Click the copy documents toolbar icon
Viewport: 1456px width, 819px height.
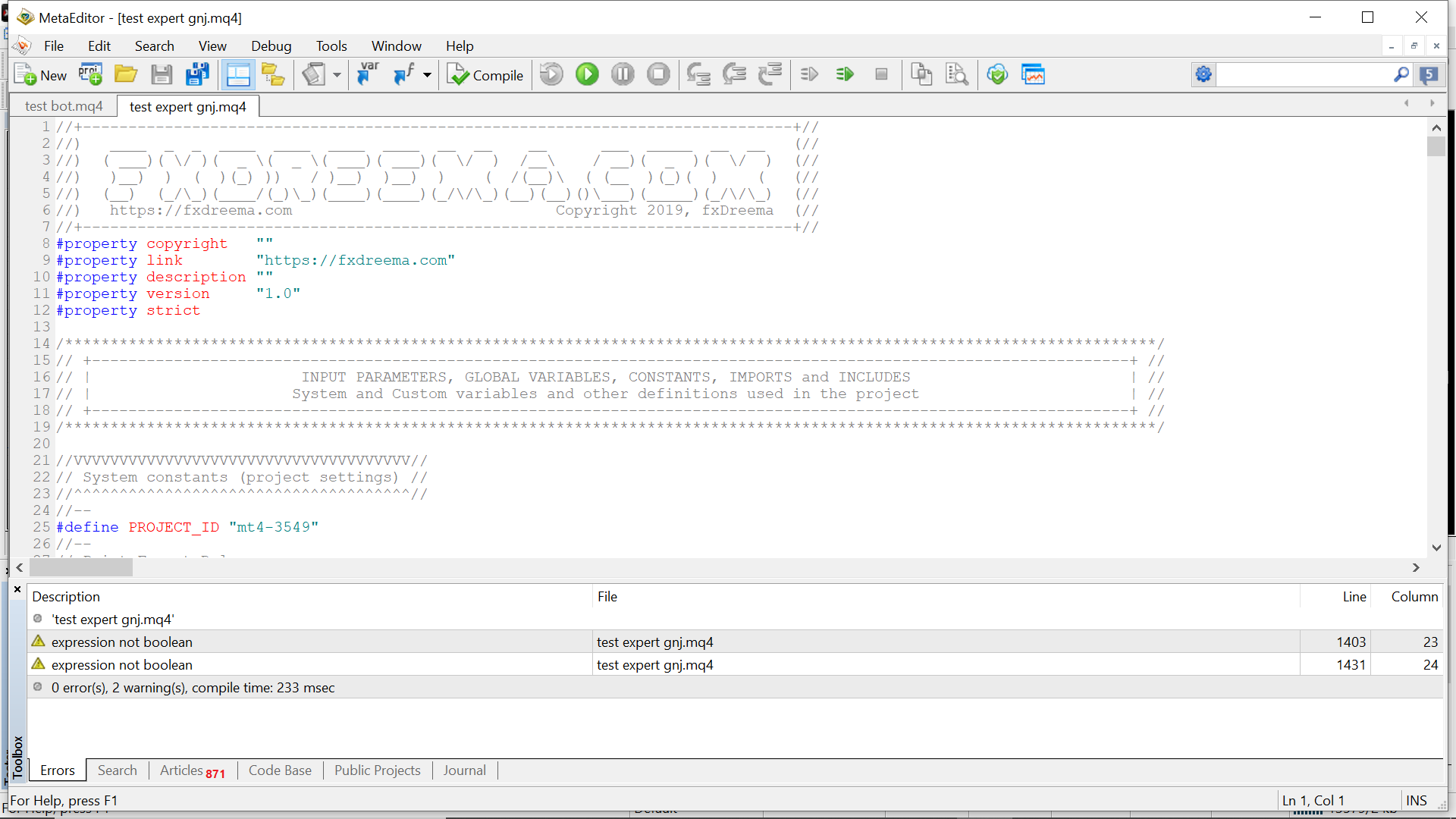point(921,74)
